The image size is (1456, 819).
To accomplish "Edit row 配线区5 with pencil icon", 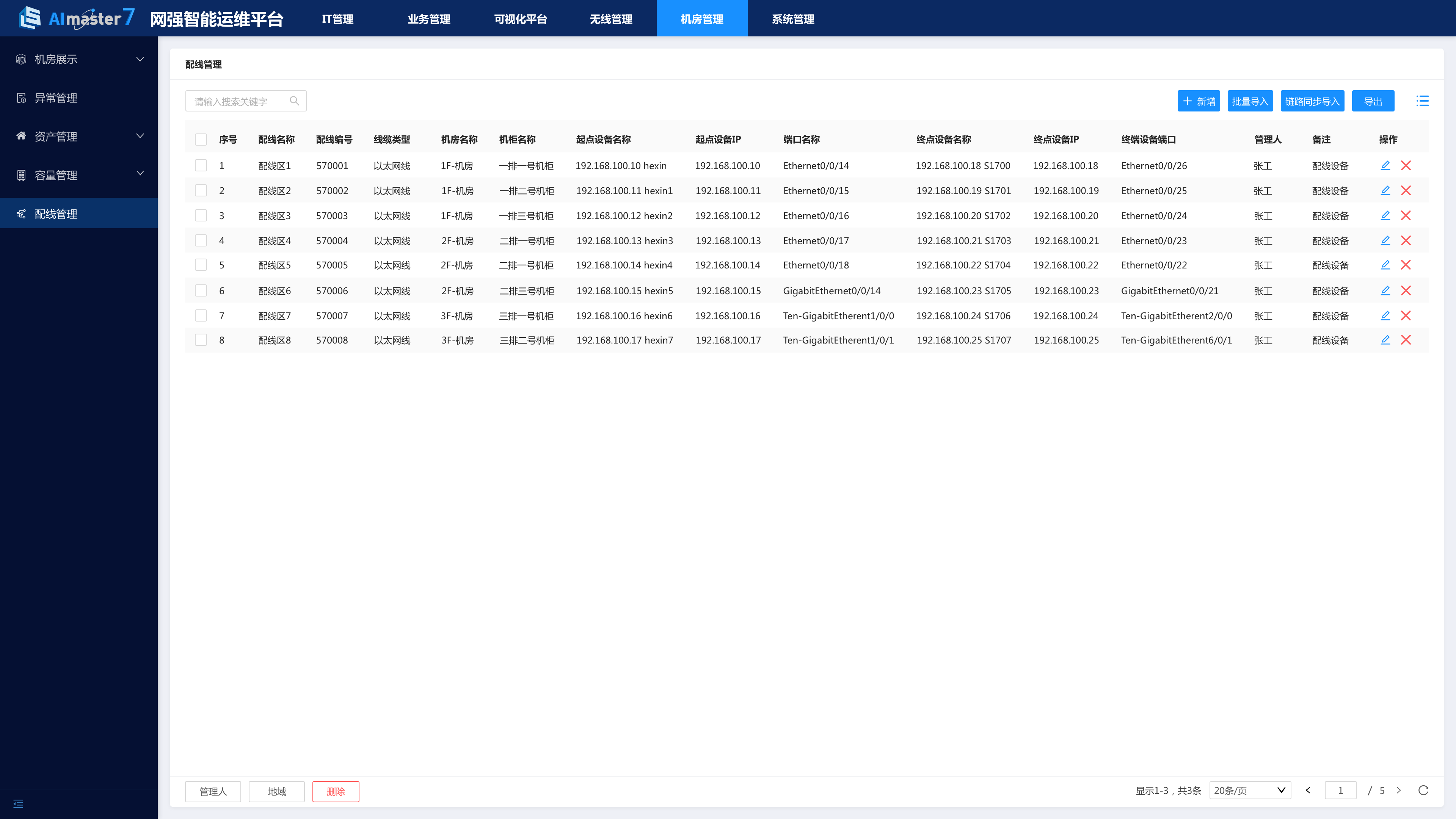I will tap(1385, 265).
